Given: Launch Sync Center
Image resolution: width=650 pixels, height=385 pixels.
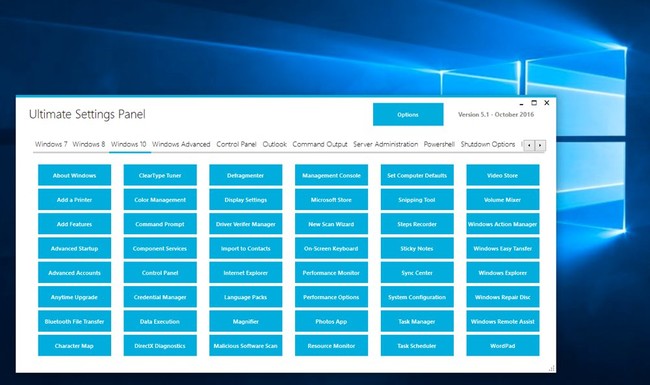Looking at the screenshot, I should (417, 273).
